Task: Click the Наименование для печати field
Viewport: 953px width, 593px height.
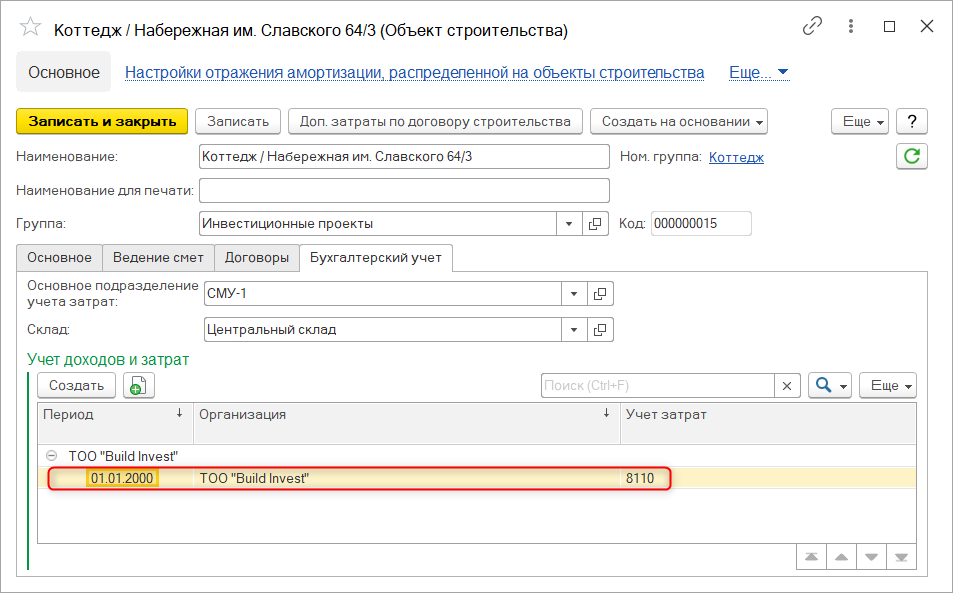Action: point(404,190)
